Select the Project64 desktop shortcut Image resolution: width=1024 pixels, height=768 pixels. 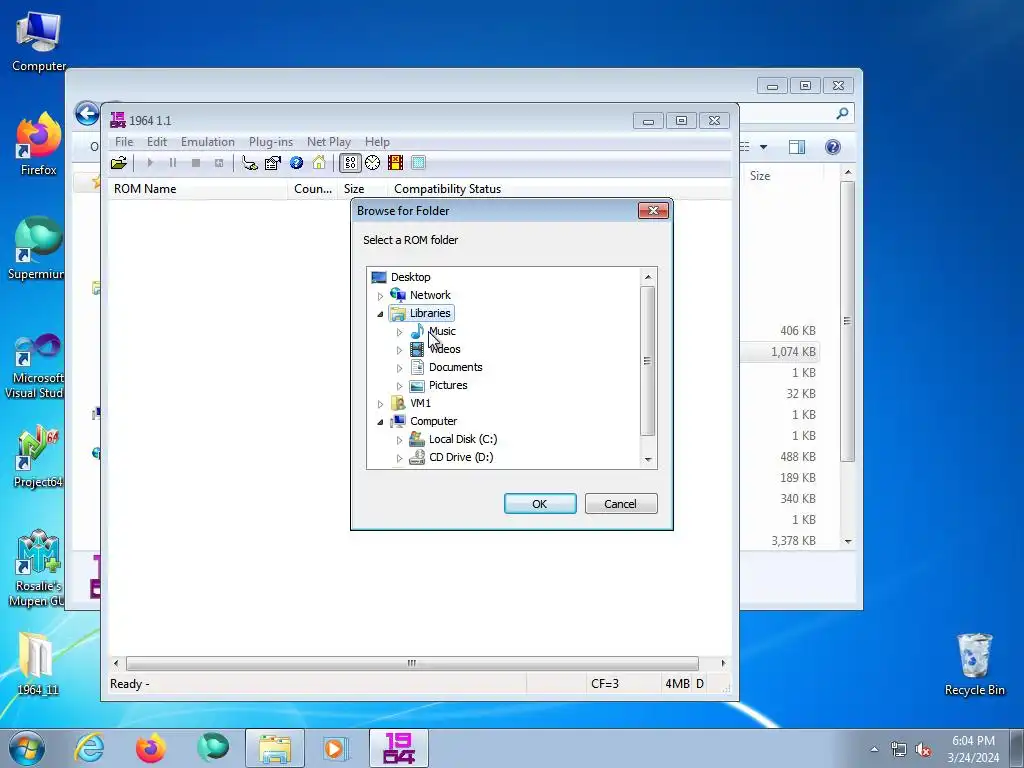pyautogui.click(x=38, y=456)
